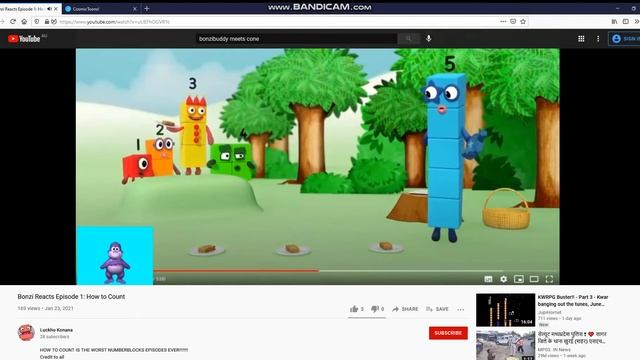Image resolution: width=640 pixels, height=360 pixels.
Task: Click the YouTube search magnifier button
Action: (x=408, y=38)
